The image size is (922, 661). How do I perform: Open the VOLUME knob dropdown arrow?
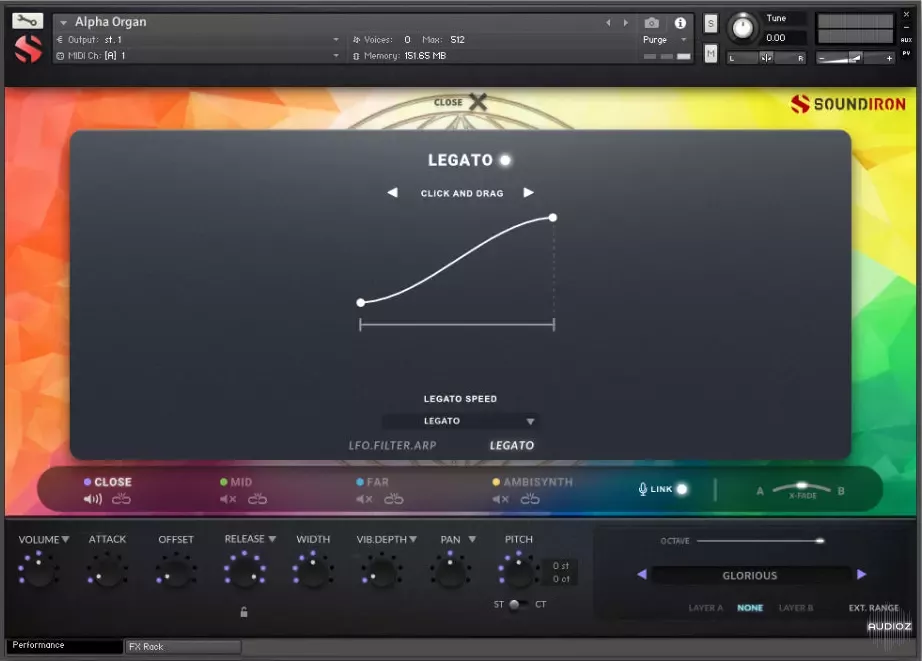[65, 539]
